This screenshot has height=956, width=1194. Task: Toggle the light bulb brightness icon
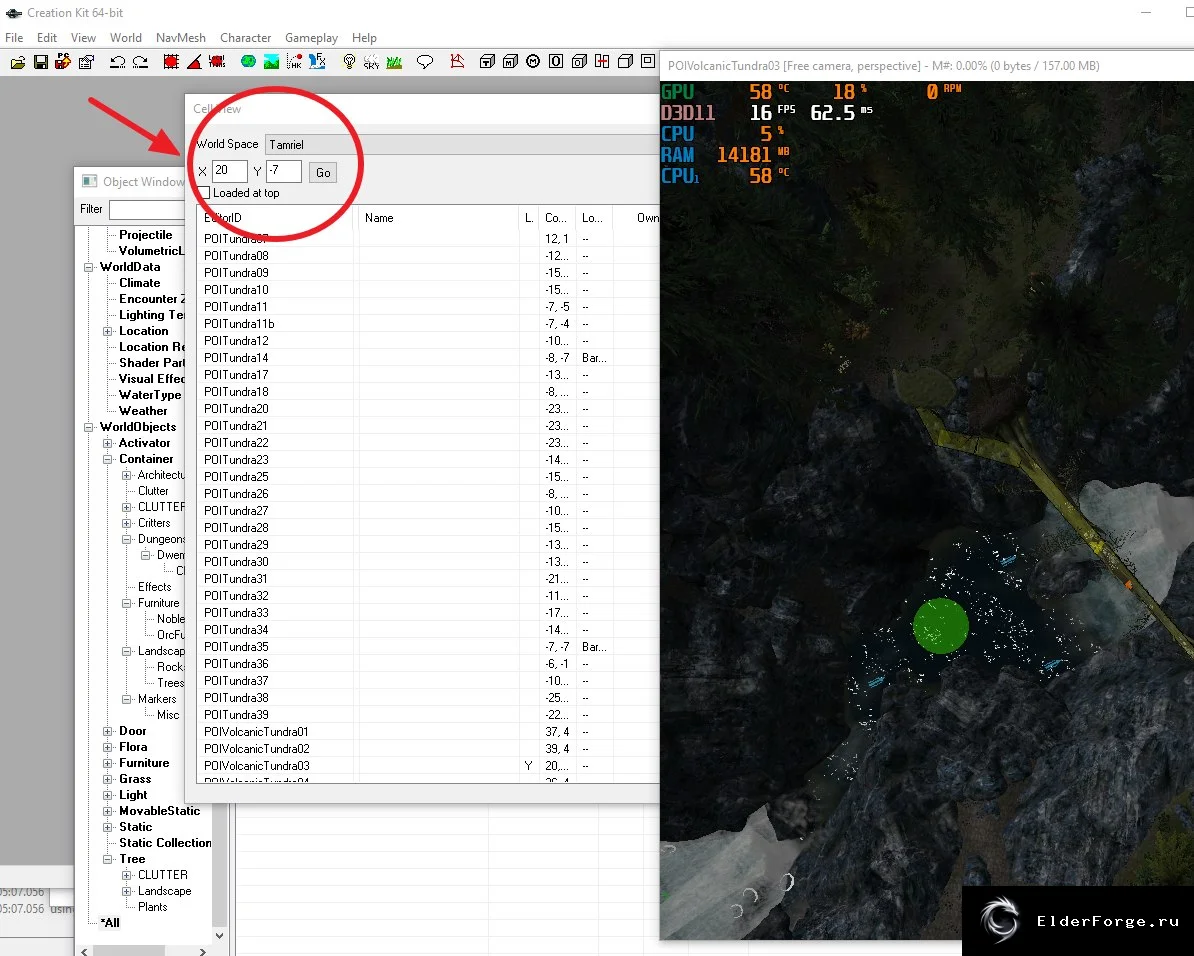point(349,62)
